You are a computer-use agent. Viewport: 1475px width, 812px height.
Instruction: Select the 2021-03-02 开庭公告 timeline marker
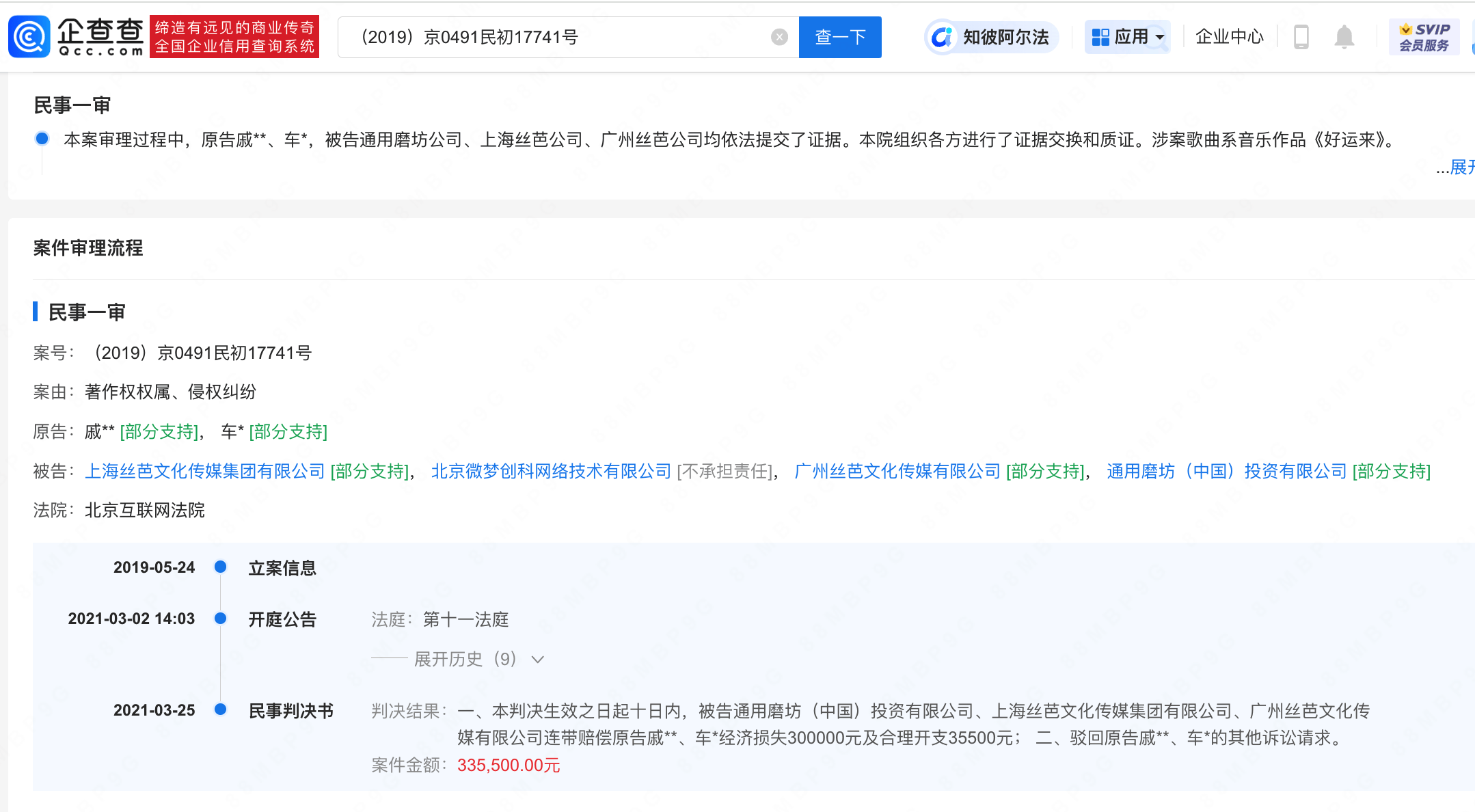[220, 618]
